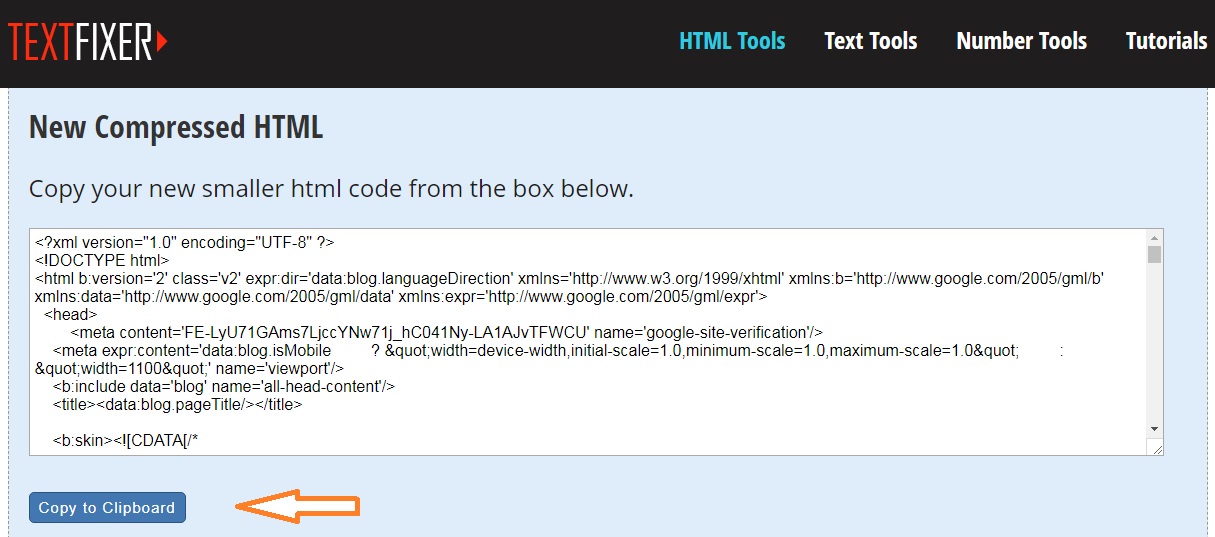Image resolution: width=1215 pixels, height=537 pixels.
Task: Click the orange arrow pointing to Copy
Action: pyautogui.click(x=296, y=506)
